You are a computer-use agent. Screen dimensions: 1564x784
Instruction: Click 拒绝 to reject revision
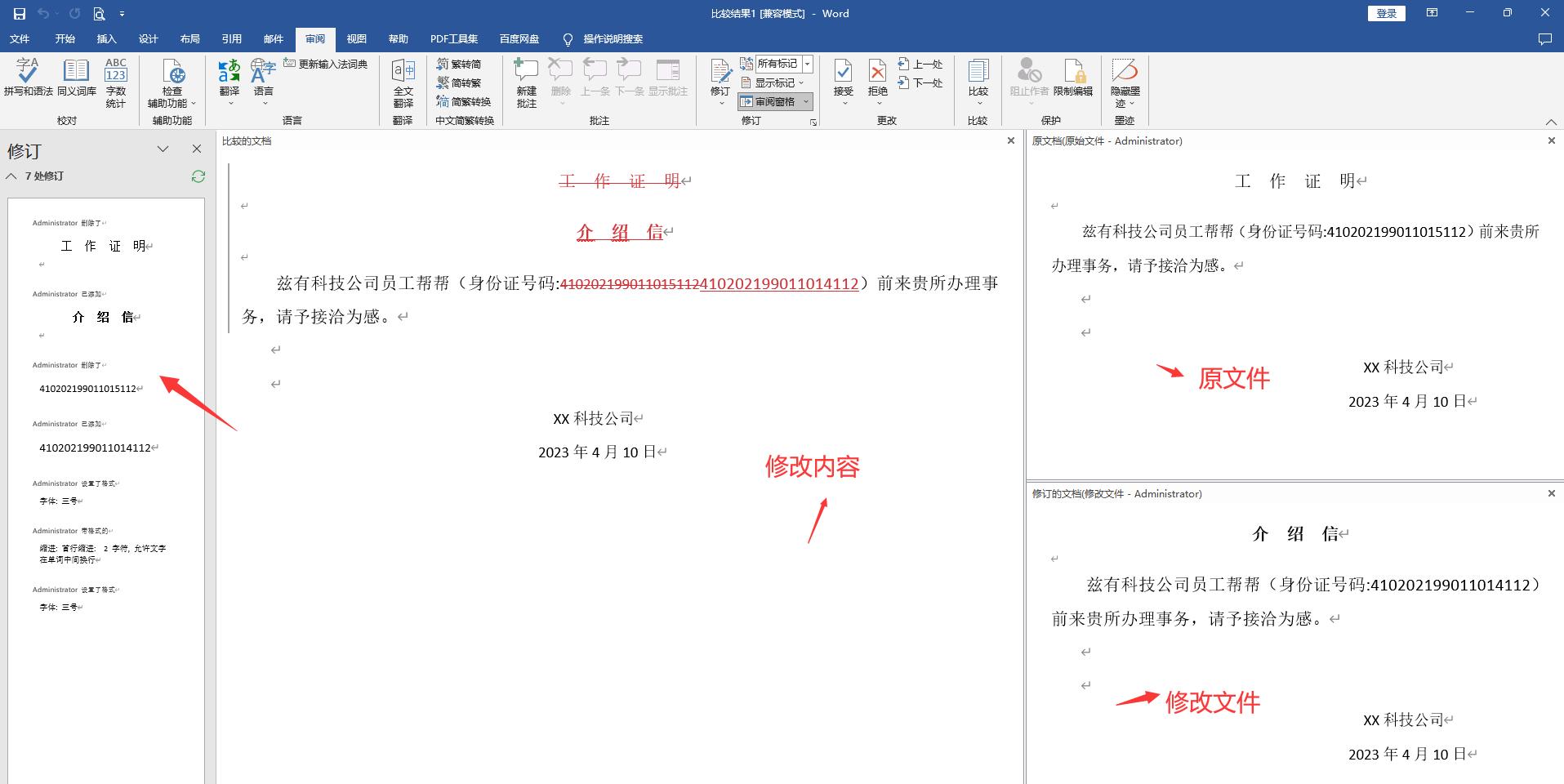coord(876,78)
